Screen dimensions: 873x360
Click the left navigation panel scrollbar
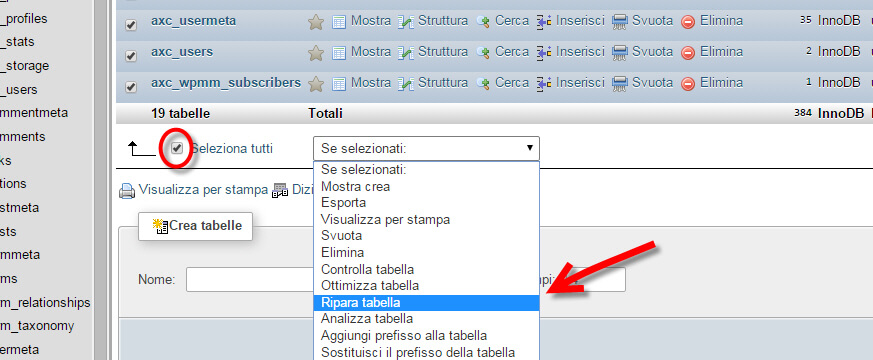[100, 180]
